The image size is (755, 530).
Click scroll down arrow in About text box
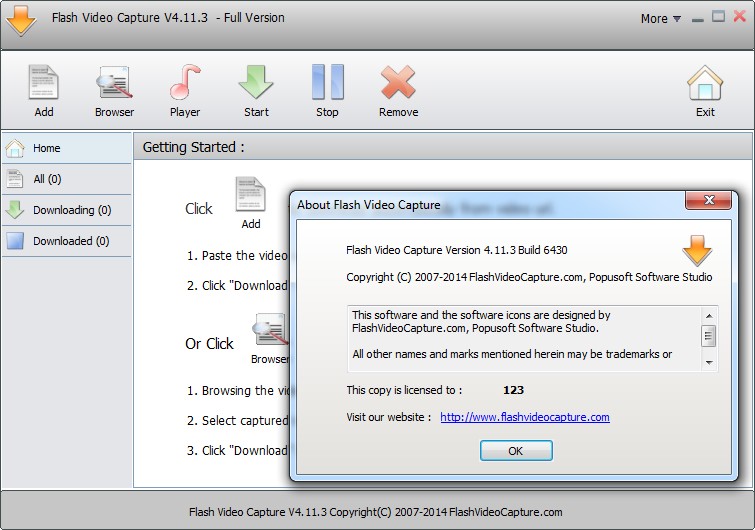[709, 362]
